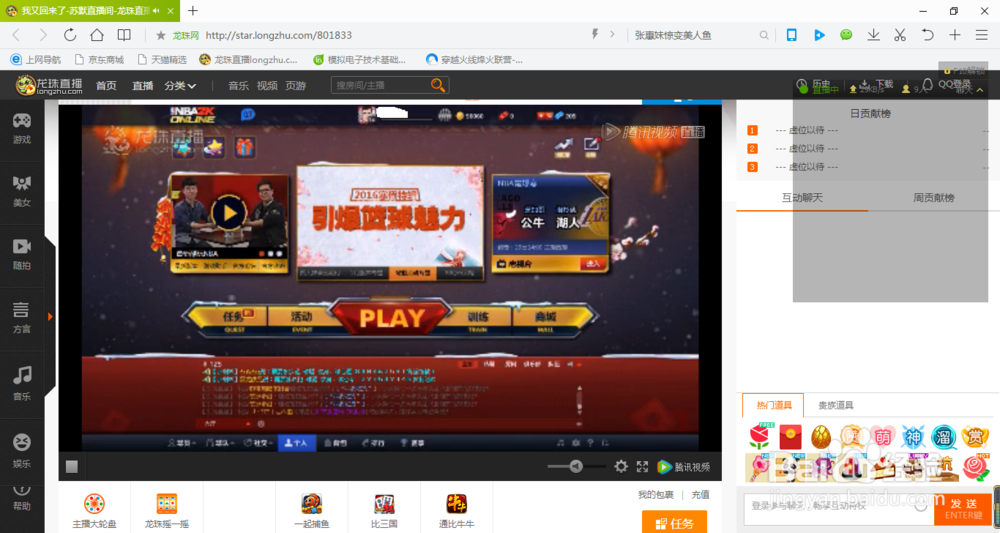Open the 随拍 camera sidebar category
Screen dimensions: 1000x533
pos(22,254)
